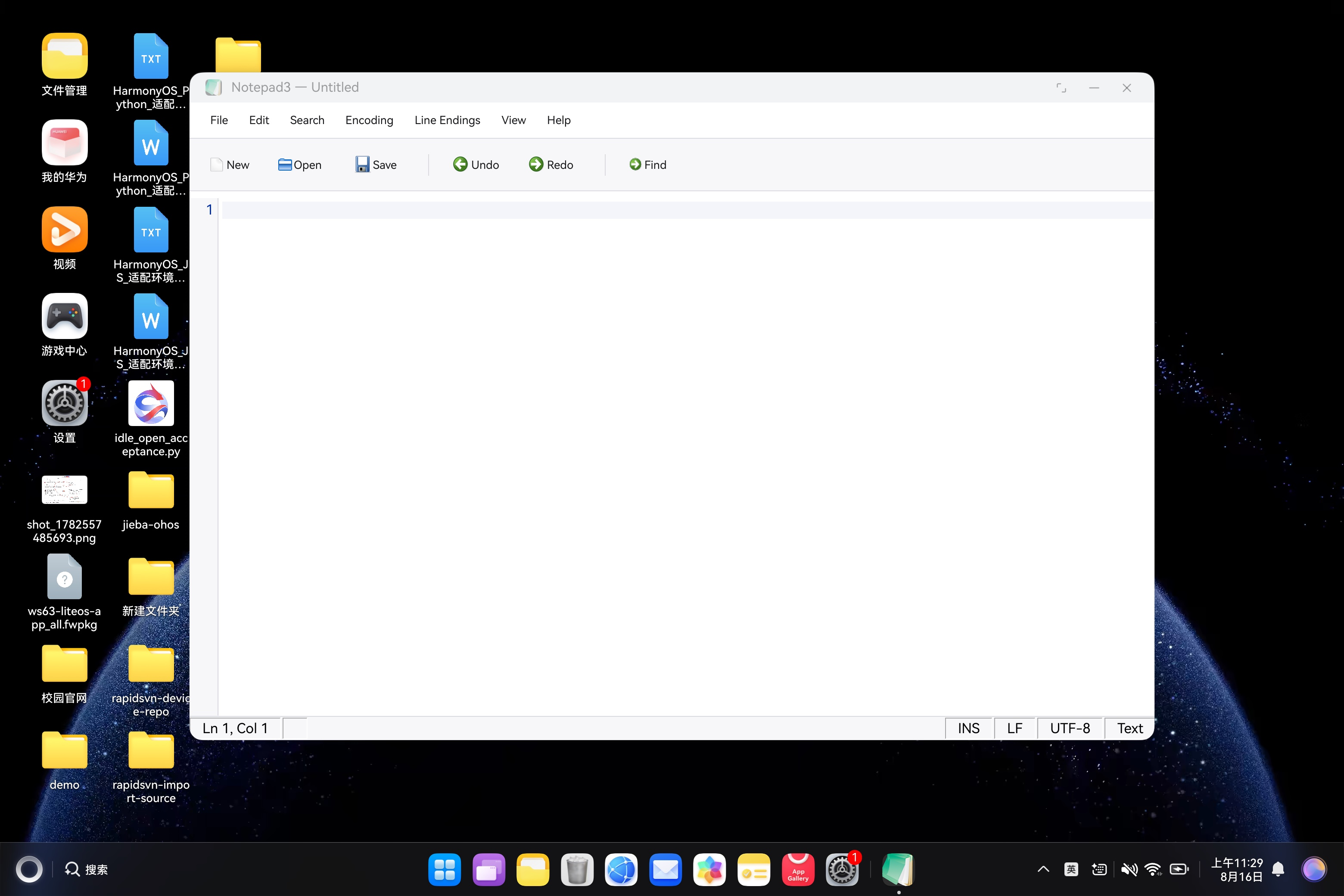Image resolution: width=1344 pixels, height=896 pixels.
Task: Open the trash bin dock icon
Action: coord(576,870)
